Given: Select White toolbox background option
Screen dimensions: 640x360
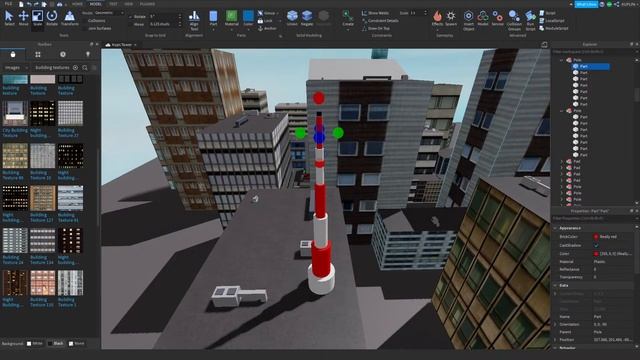Looking at the screenshot, I should pos(35,344).
